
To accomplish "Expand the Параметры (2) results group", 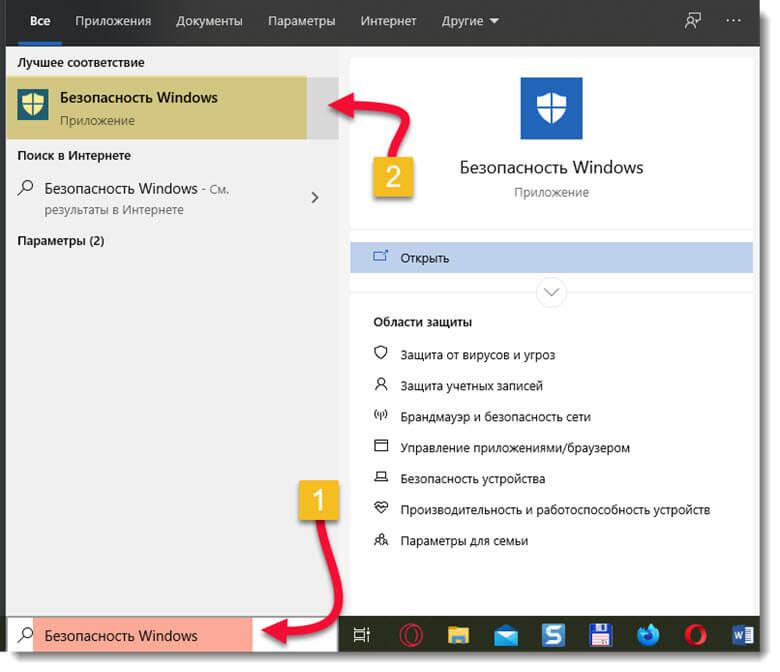I will pos(61,241).
